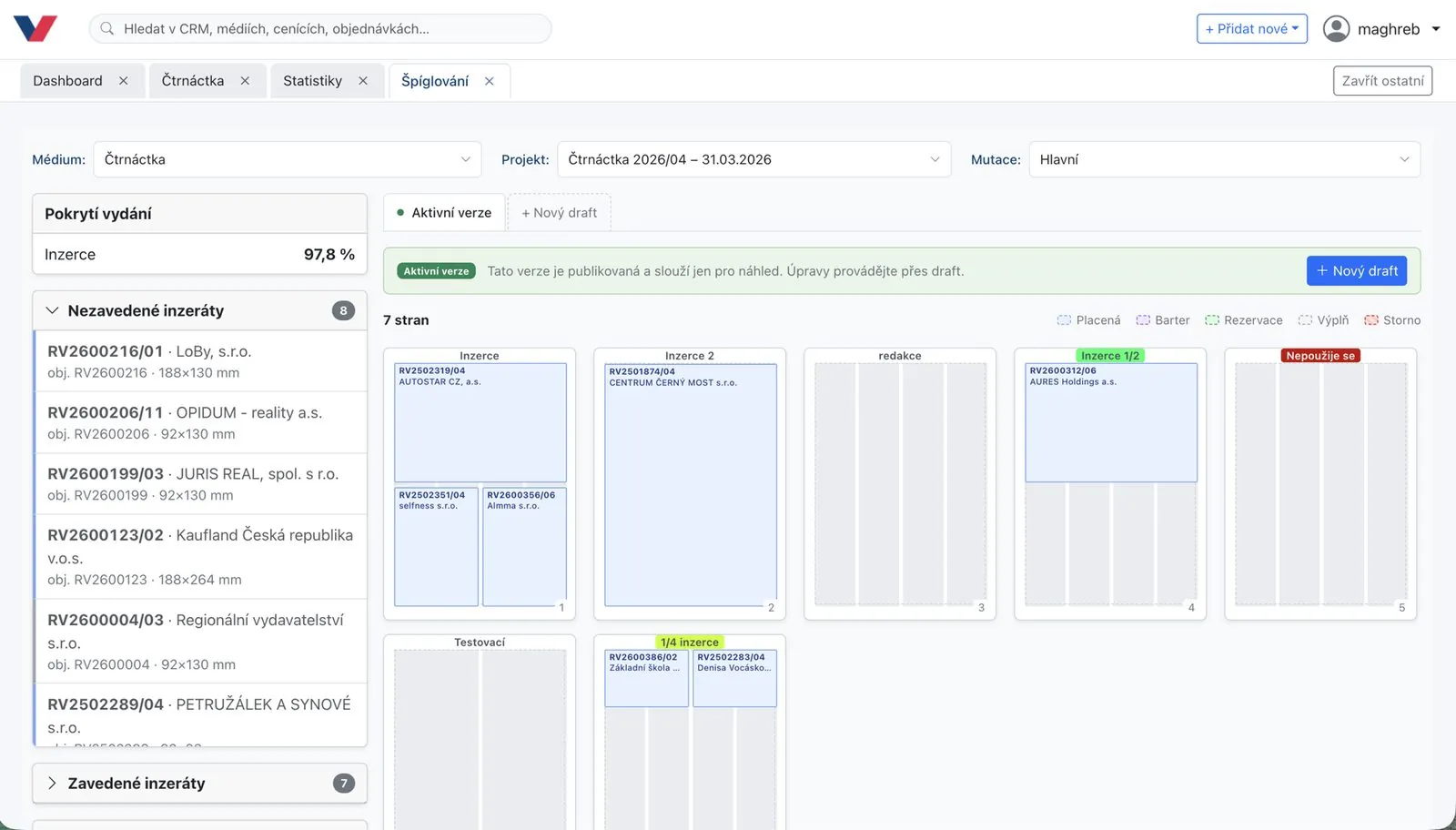Open the Projekt Čtrnáctka 2026/04 dropdown

pos(753,159)
